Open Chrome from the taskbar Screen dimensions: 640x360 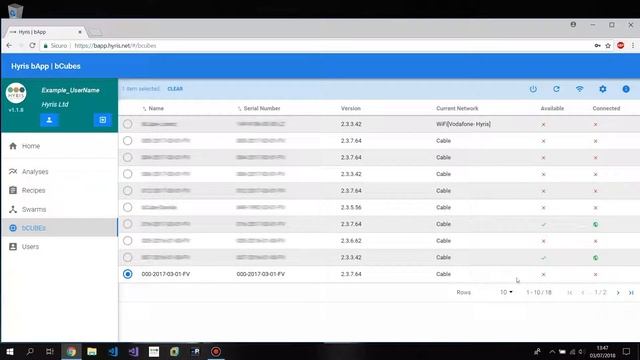coord(71,351)
